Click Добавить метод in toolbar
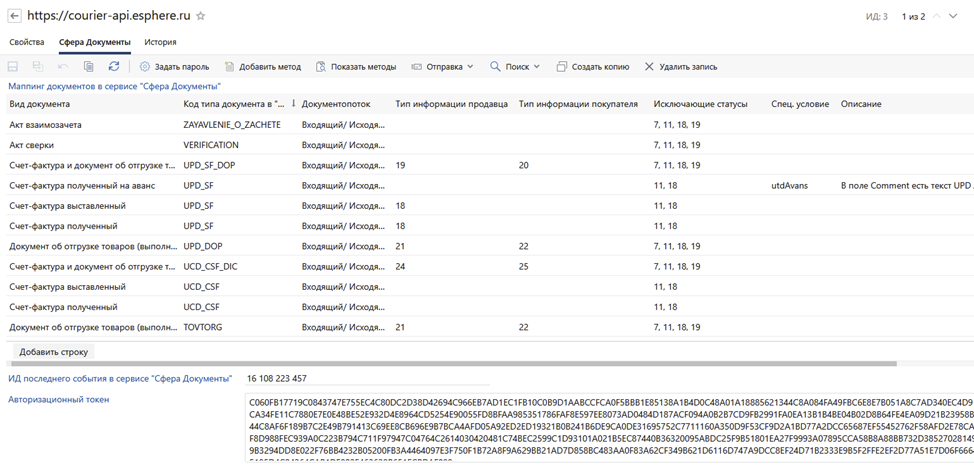974x465 pixels. click(x=262, y=67)
